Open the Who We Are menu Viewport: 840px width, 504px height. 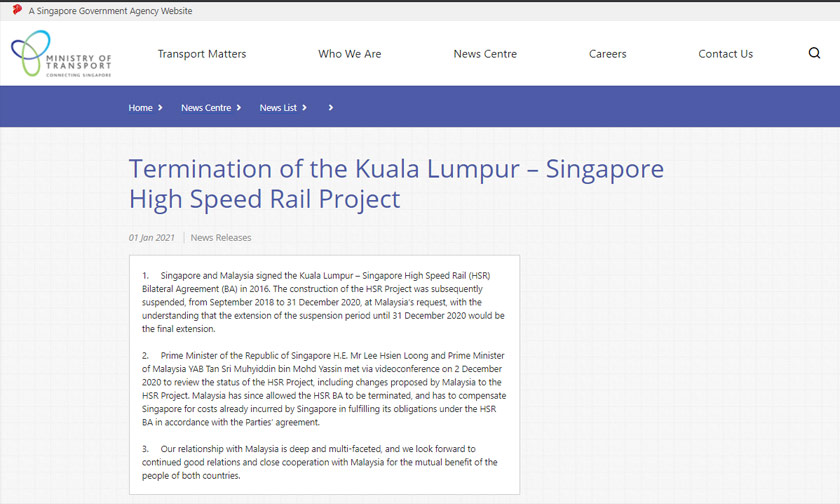349,54
